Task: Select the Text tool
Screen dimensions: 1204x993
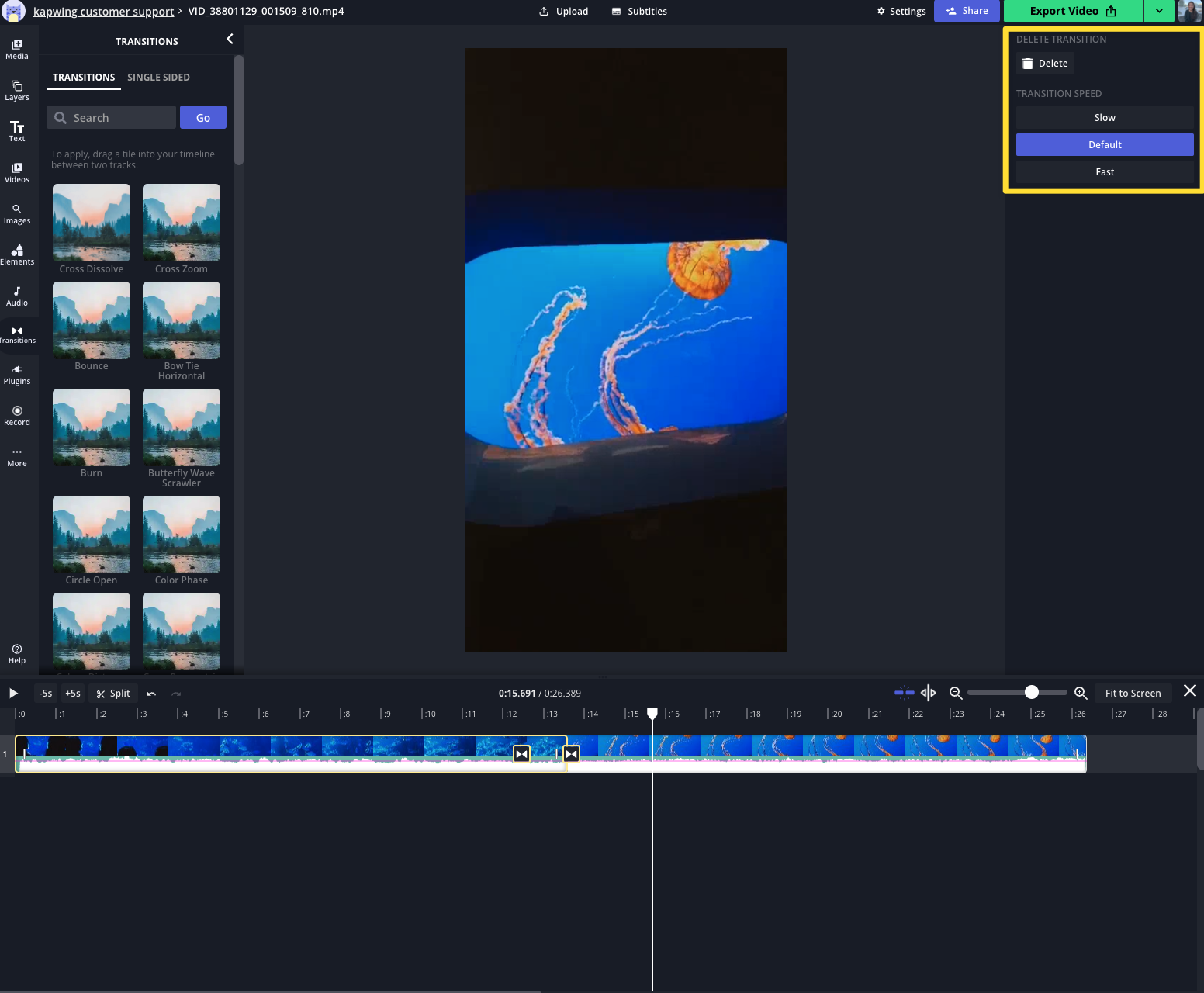Action: click(x=17, y=131)
